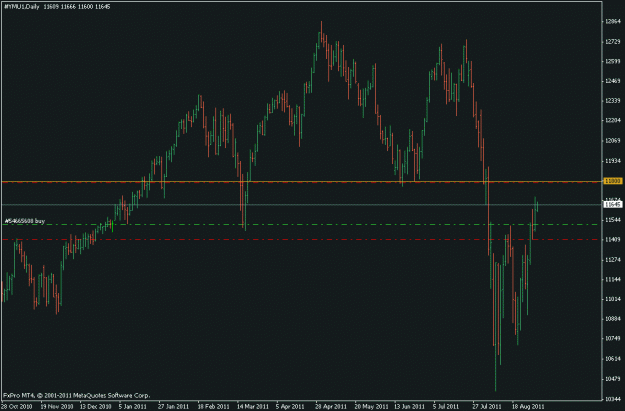Screen dimensions: 625x411
Task: Click the 5 Jul 2011 date label
Action: (446, 407)
